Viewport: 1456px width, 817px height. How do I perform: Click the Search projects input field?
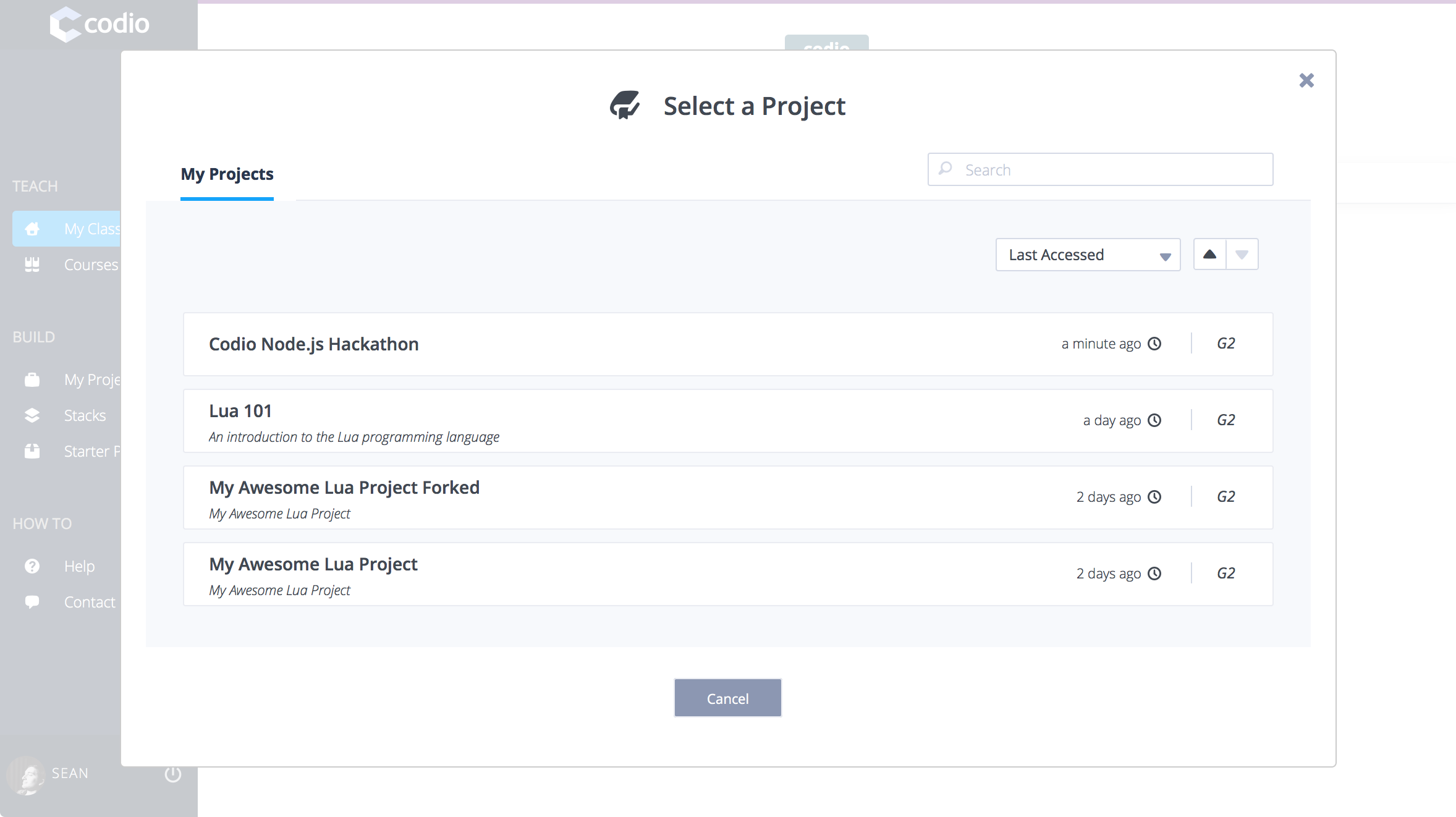click(x=1100, y=169)
